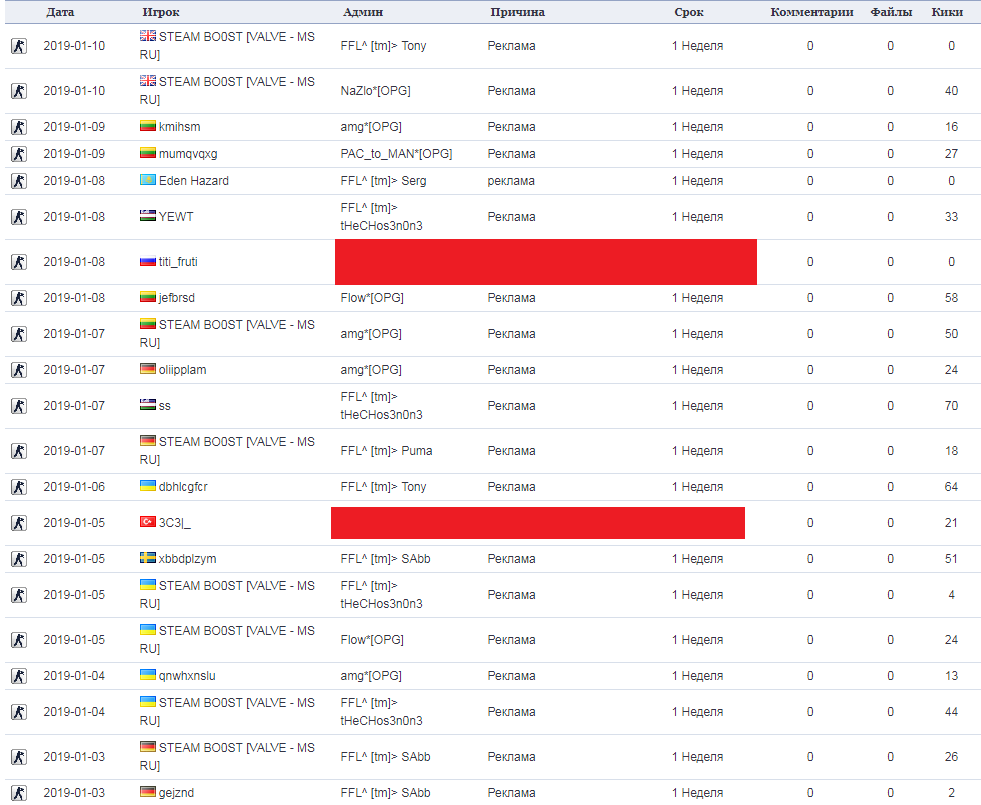Click the Kazakhstan flag beside Eden Hazard

pos(148,180)
